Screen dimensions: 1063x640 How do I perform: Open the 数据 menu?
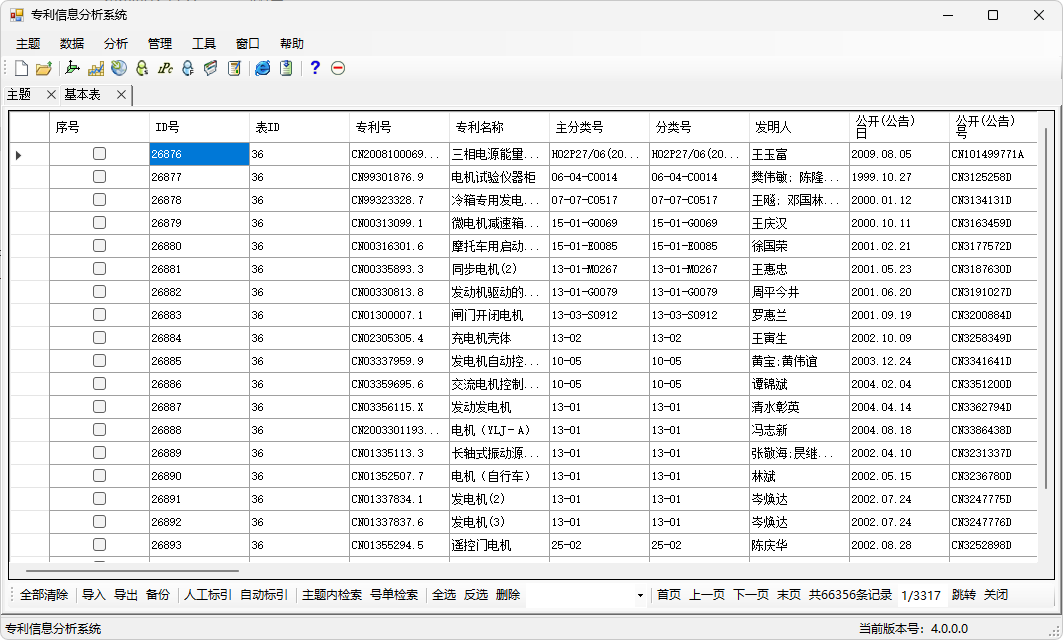click(72, 43)
